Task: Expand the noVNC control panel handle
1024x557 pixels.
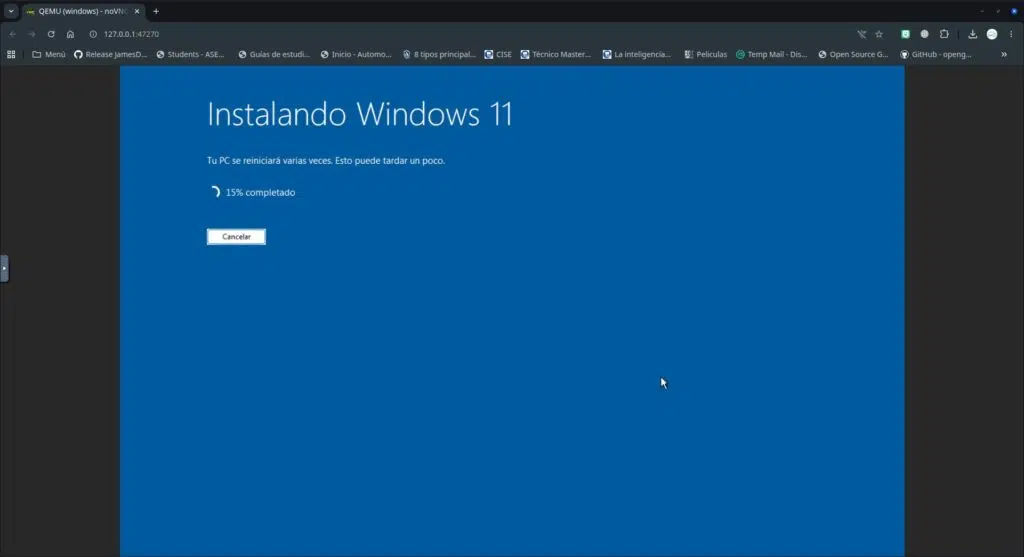Action: click(4, 268)
